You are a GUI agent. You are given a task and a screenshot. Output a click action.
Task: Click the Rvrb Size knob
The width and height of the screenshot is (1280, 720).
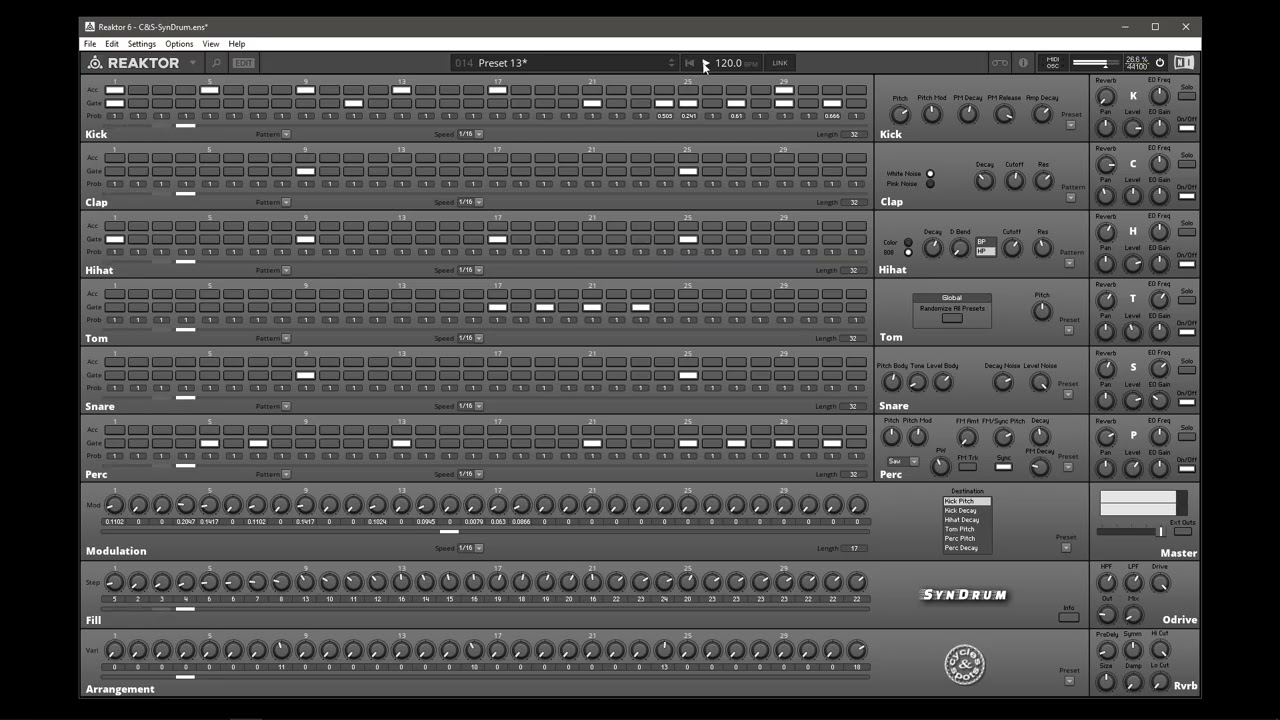point(1106,682)
